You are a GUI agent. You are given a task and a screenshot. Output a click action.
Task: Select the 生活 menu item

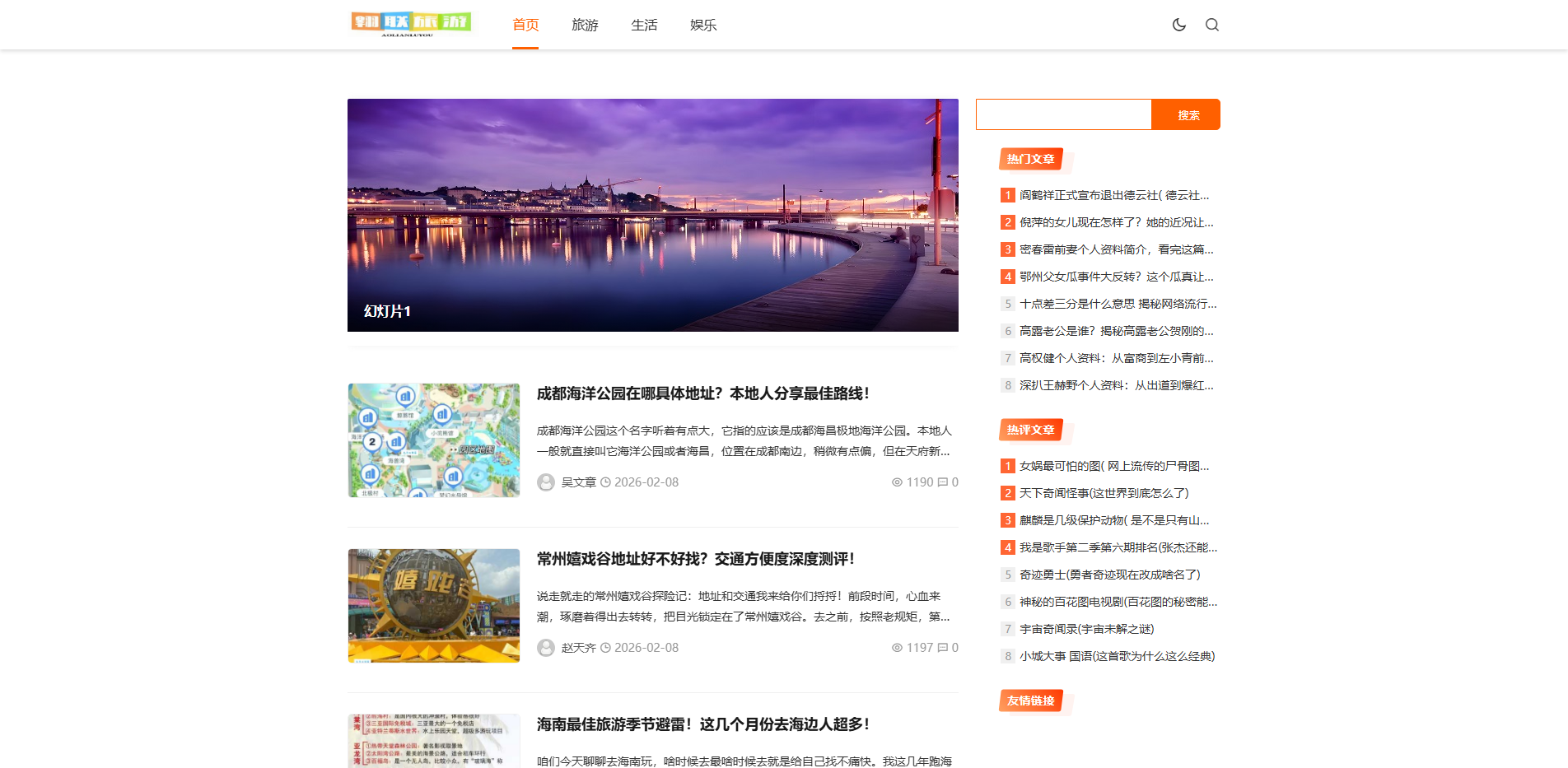point(644,25)
